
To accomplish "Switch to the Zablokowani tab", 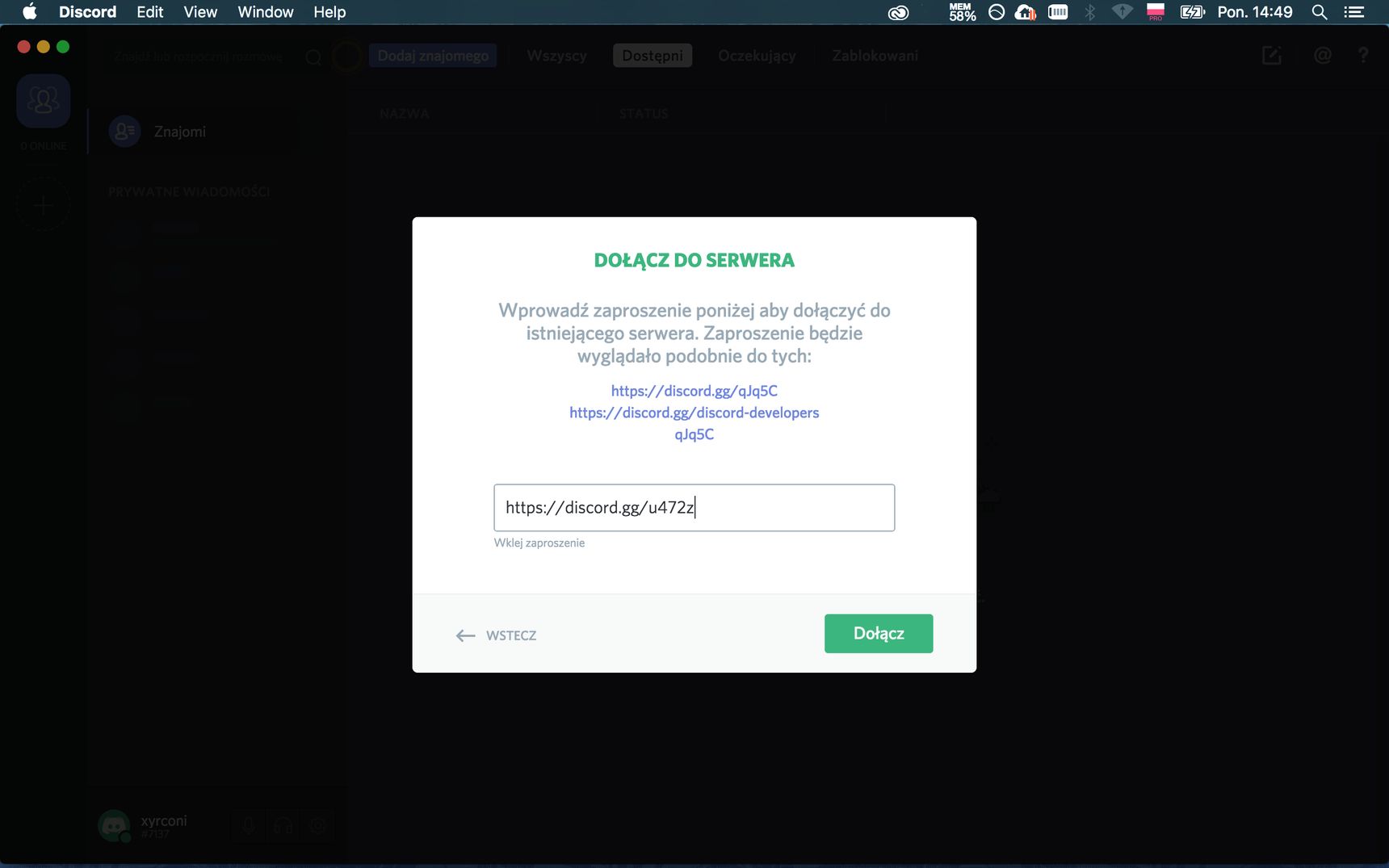I will 875,56.
